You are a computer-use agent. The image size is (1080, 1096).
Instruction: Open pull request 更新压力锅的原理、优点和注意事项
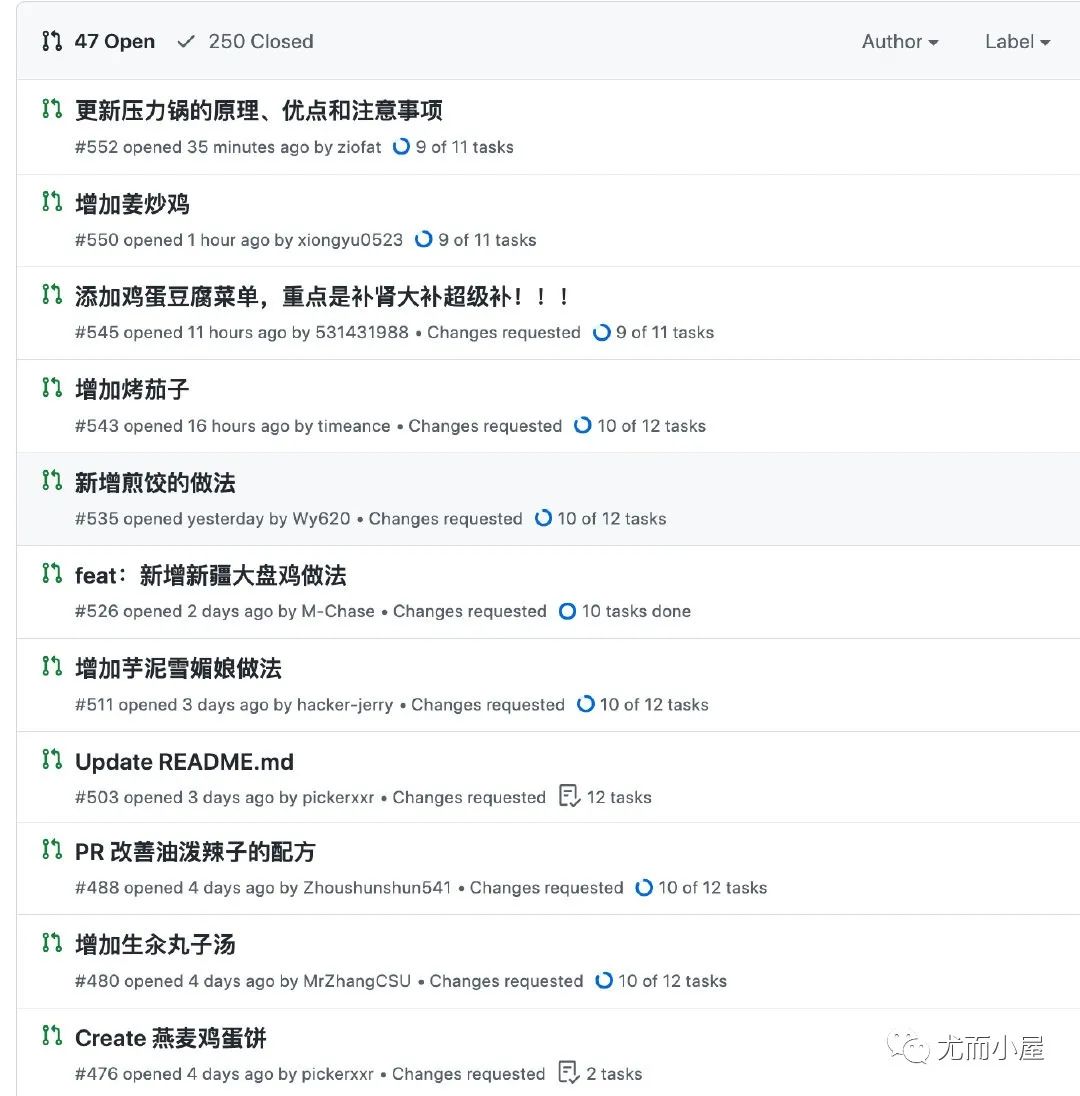(x=259, y=110)
